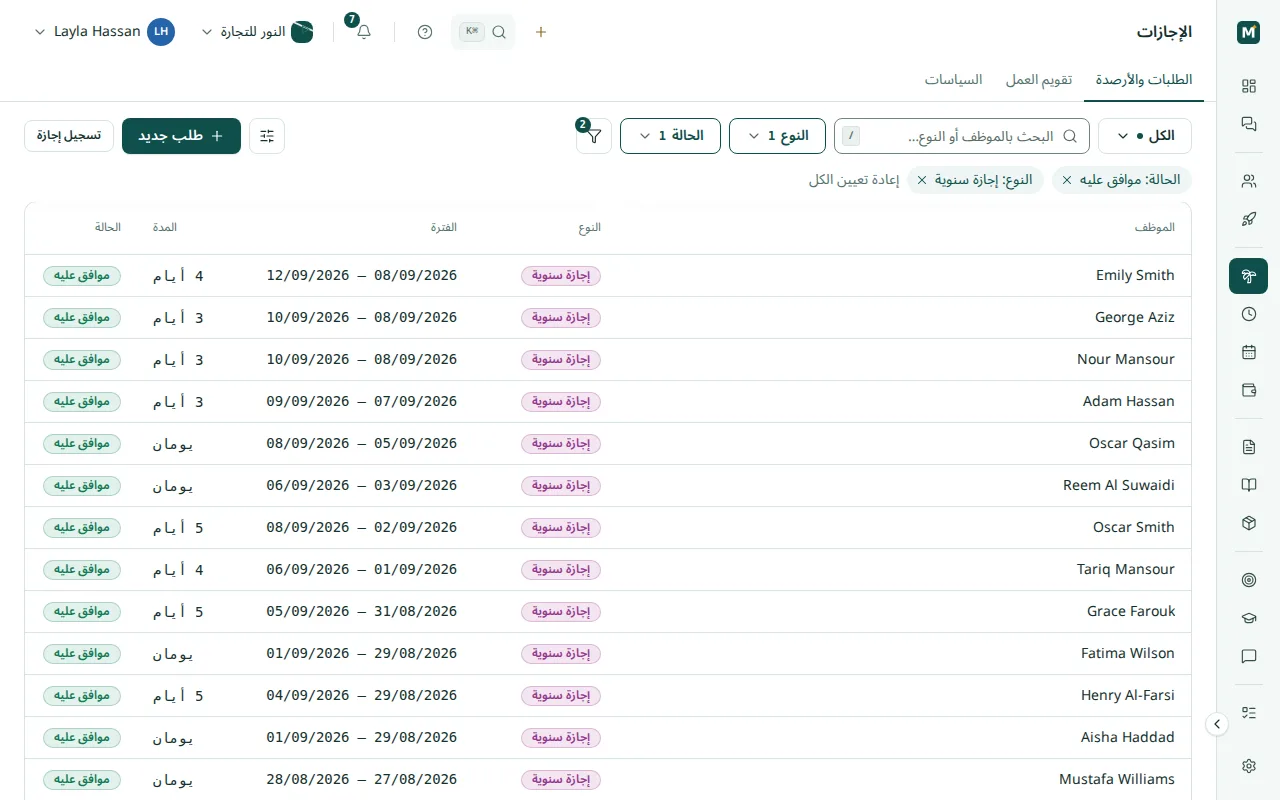Open the help question mark icon

point(425,32)
